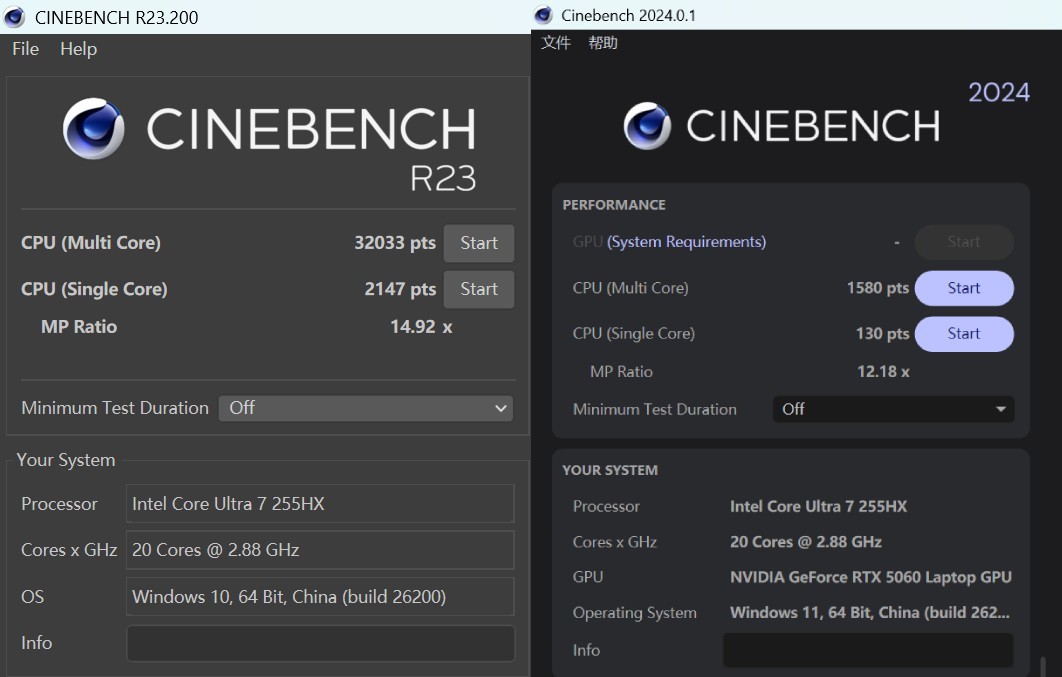
Task: Start the R23 CPU Multi Core test
Action: pyautogui.click(x=479, y=243)
